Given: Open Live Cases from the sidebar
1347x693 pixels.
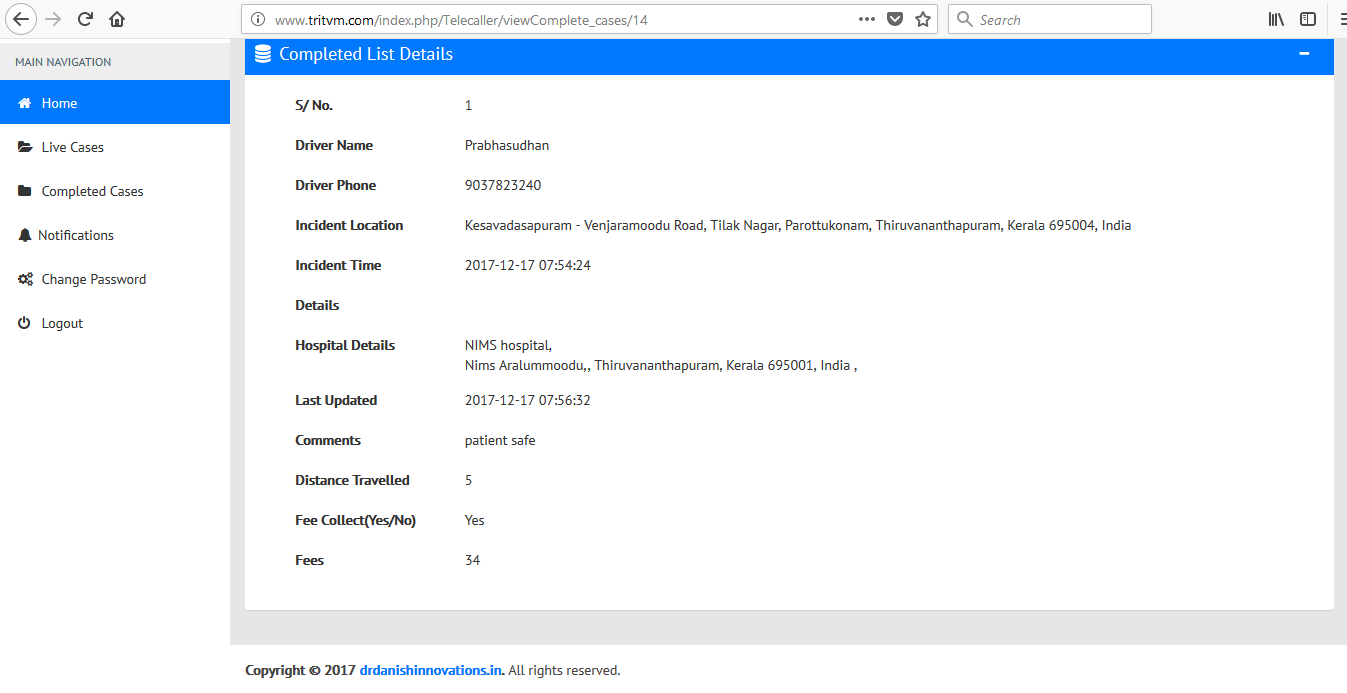Looking at the screenshot, I should tap(72, 147).
